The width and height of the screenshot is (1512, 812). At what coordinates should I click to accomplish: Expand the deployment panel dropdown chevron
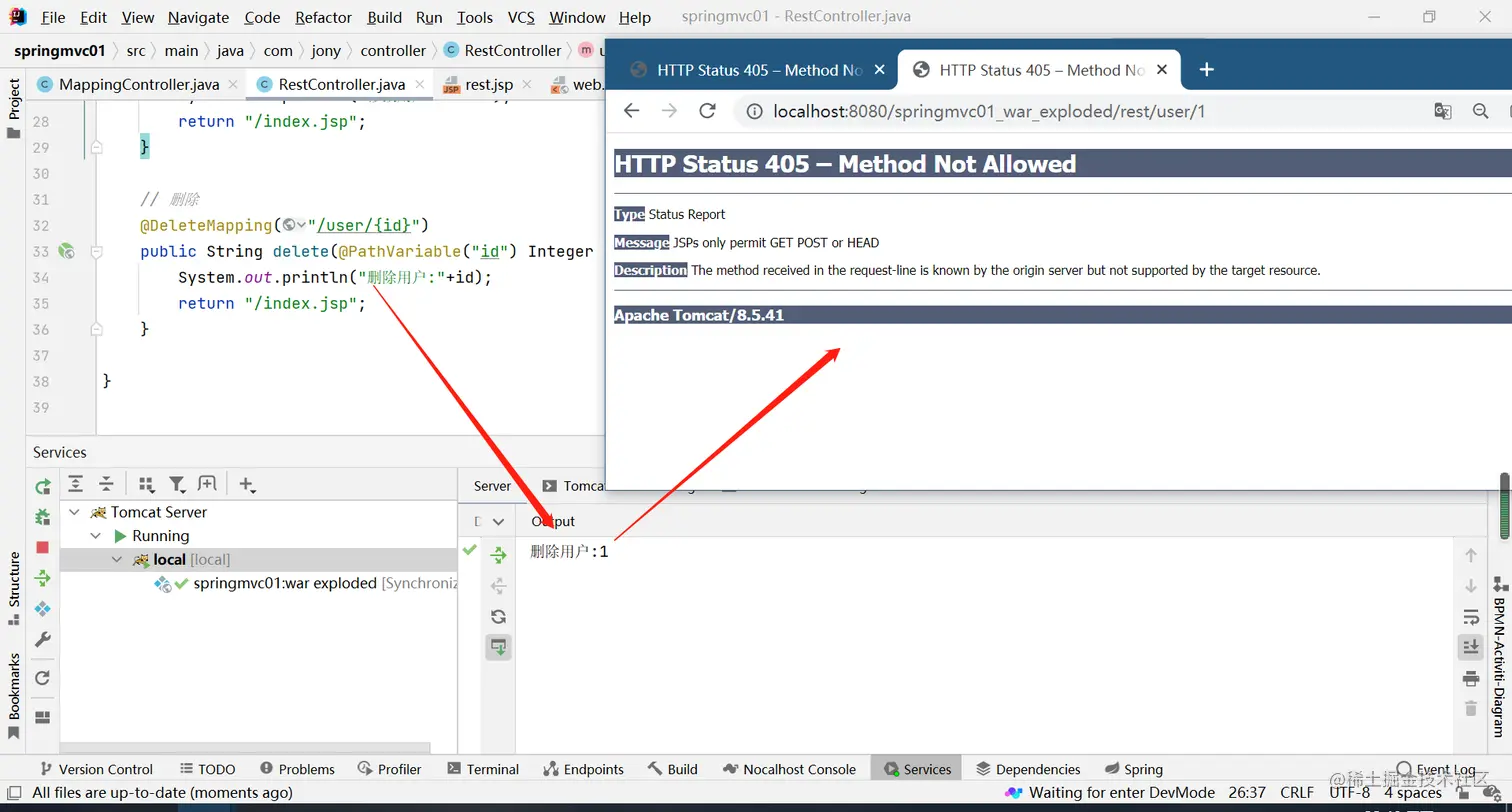[x=498, y=521]
